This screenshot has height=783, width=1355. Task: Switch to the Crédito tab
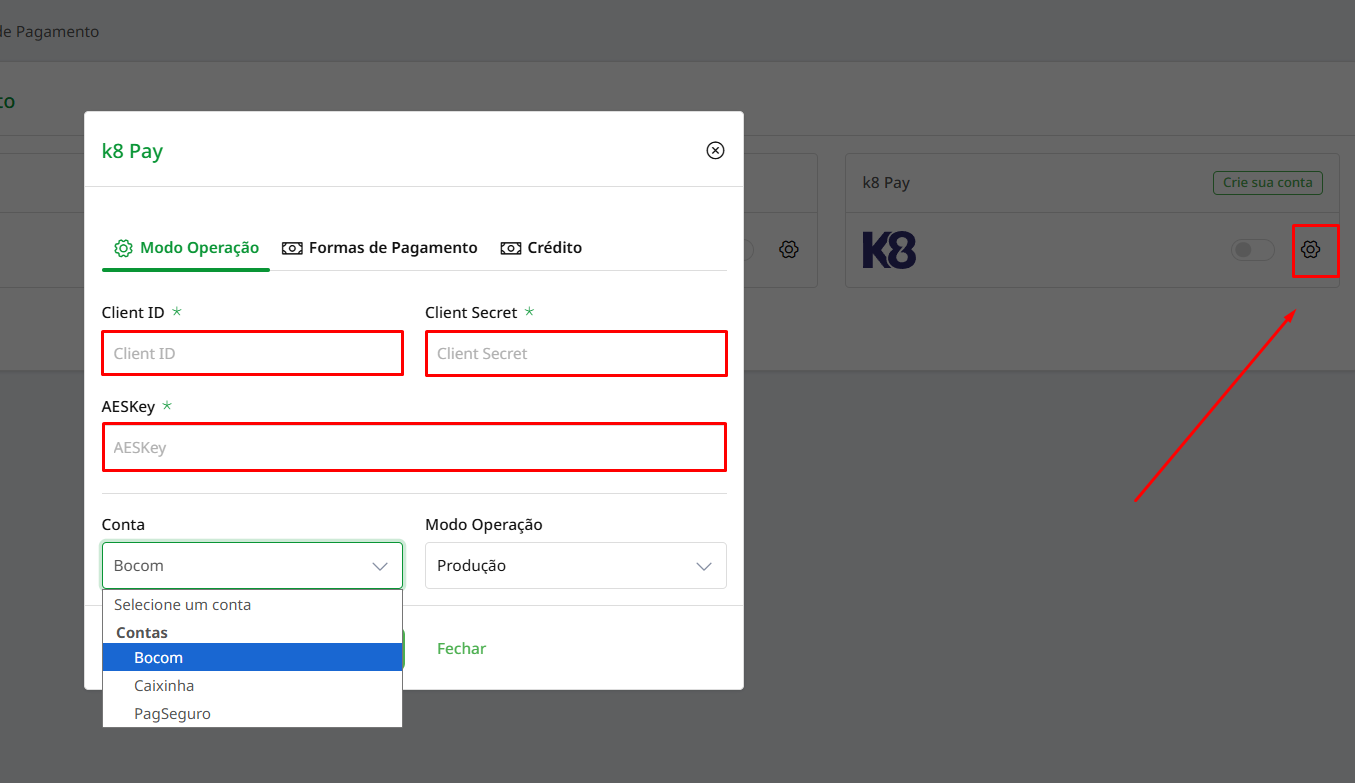pos(553,248)
